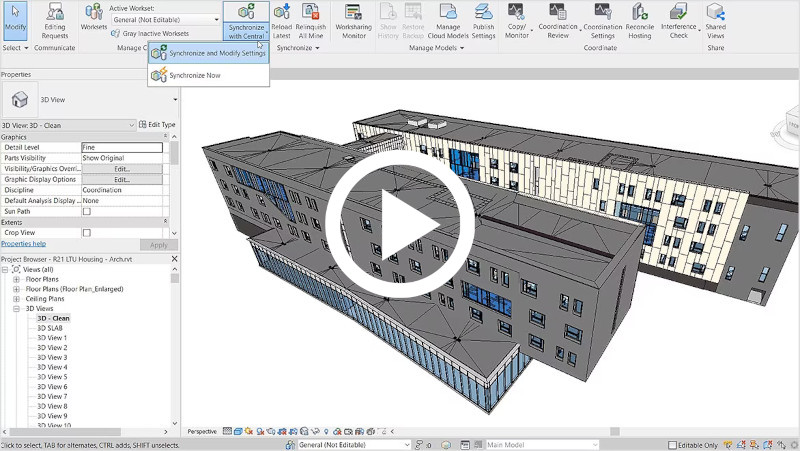800x451 pixels.
Task: Open Editing Requests
Action: point(55,21)
